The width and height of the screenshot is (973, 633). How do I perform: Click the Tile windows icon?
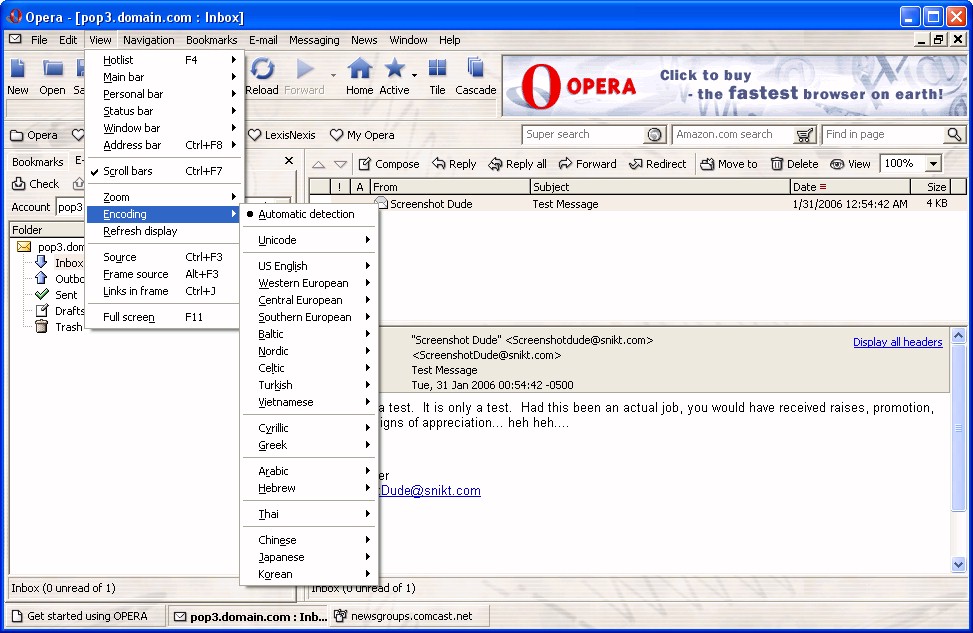tap(437, 70)
